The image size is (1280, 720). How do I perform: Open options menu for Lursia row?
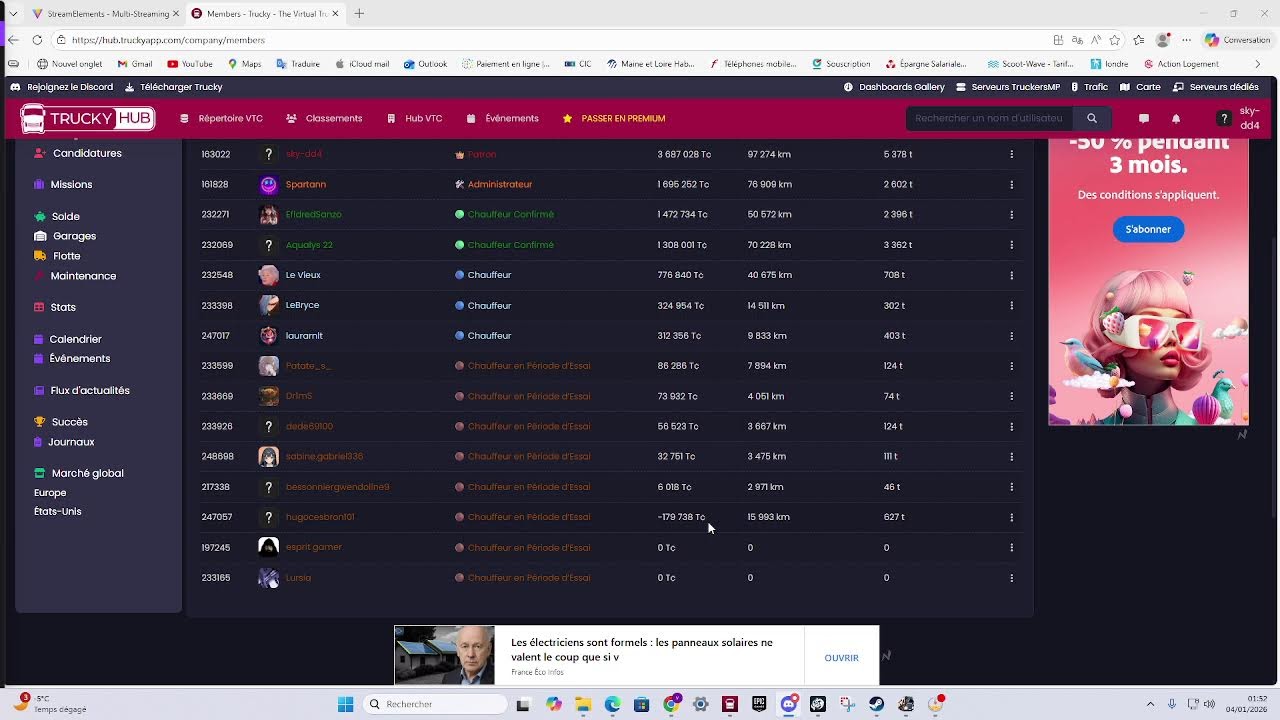pyautogui.click(x=1011, y=577)
